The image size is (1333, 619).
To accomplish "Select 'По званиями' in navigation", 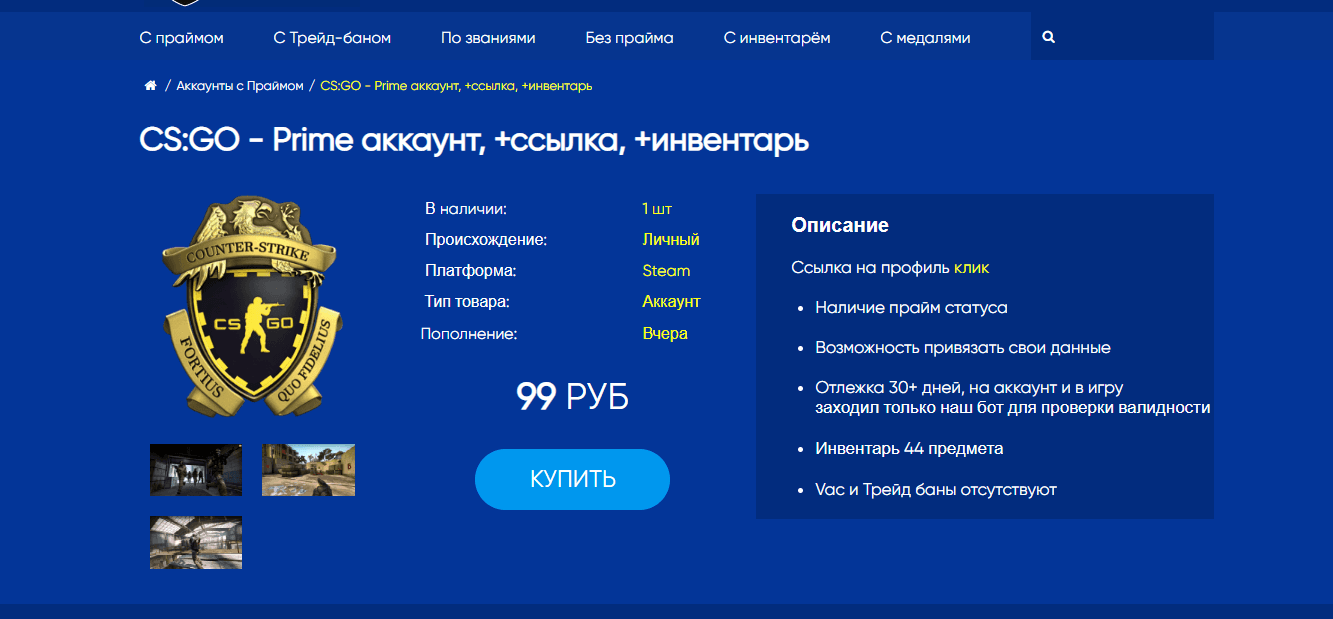I will (x=488, y=38).
